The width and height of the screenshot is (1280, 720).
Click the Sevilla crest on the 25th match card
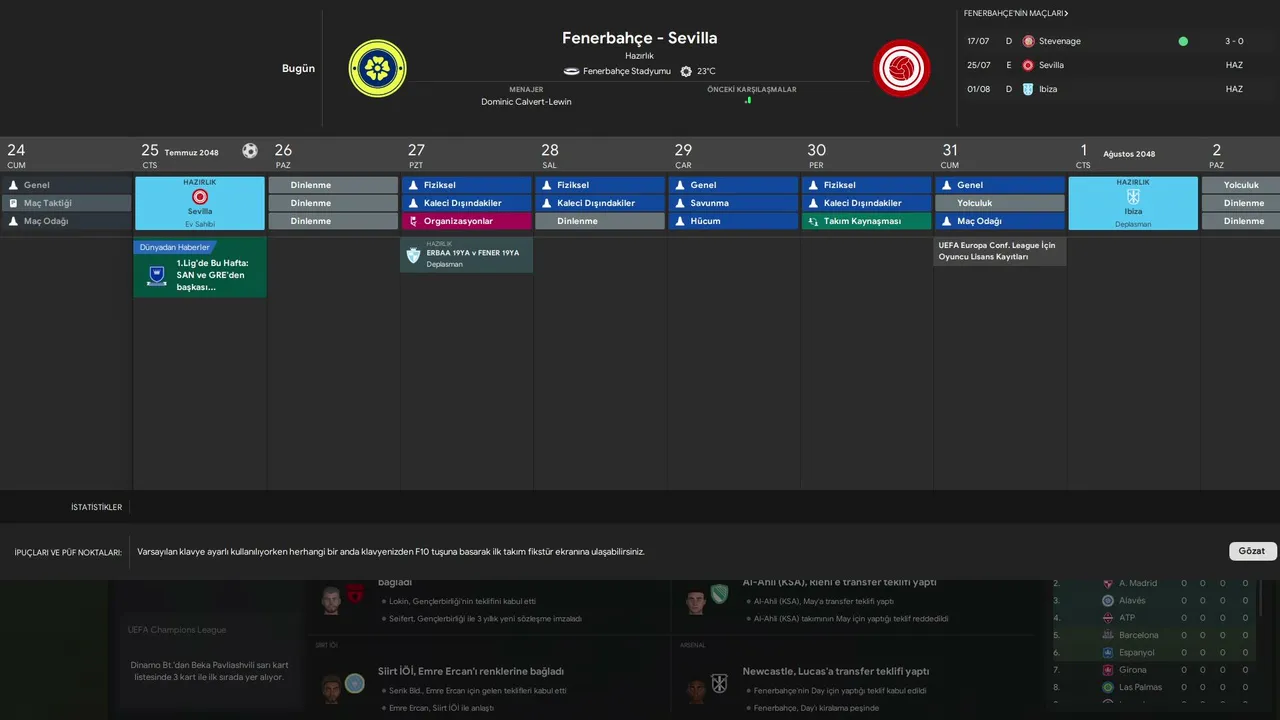point(200,197)
